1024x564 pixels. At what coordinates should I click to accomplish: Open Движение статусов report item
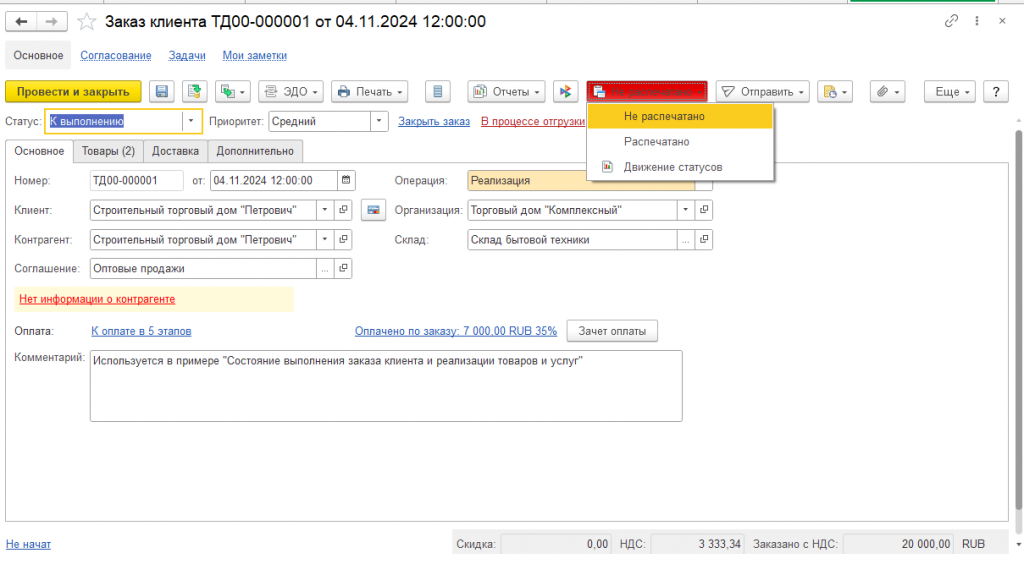point(680,167)
